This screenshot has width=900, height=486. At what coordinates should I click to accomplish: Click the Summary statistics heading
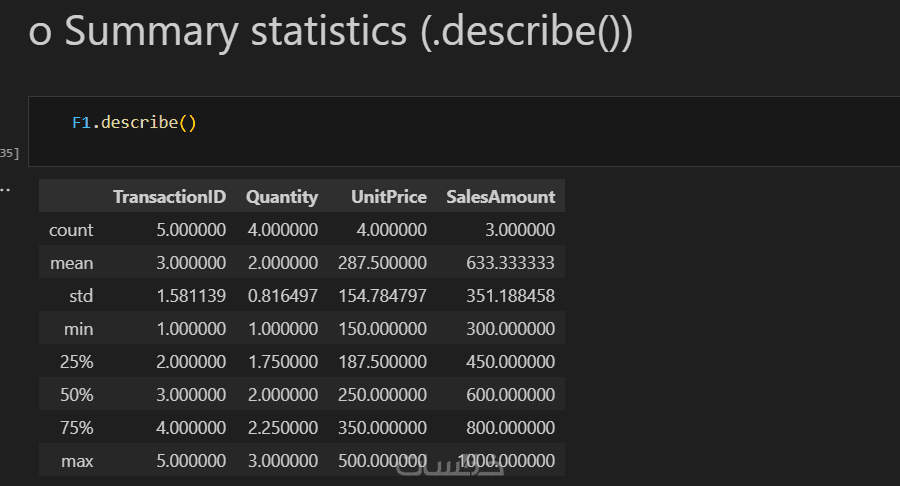[330, 32]
